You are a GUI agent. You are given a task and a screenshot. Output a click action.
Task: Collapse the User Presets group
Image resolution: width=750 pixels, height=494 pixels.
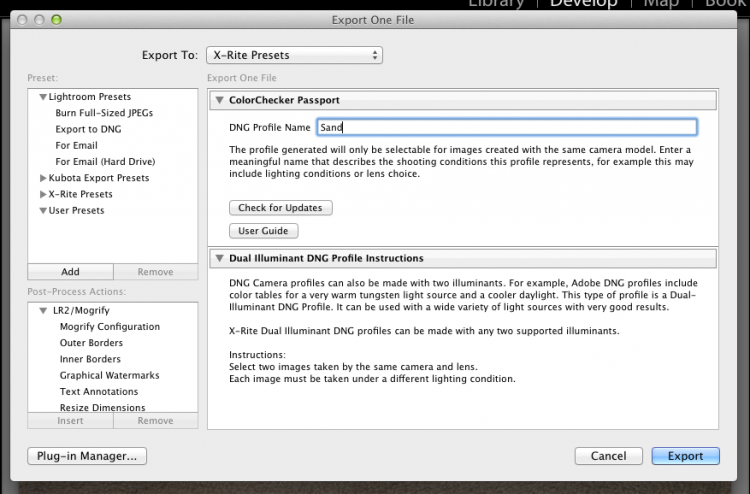(43, 210)
